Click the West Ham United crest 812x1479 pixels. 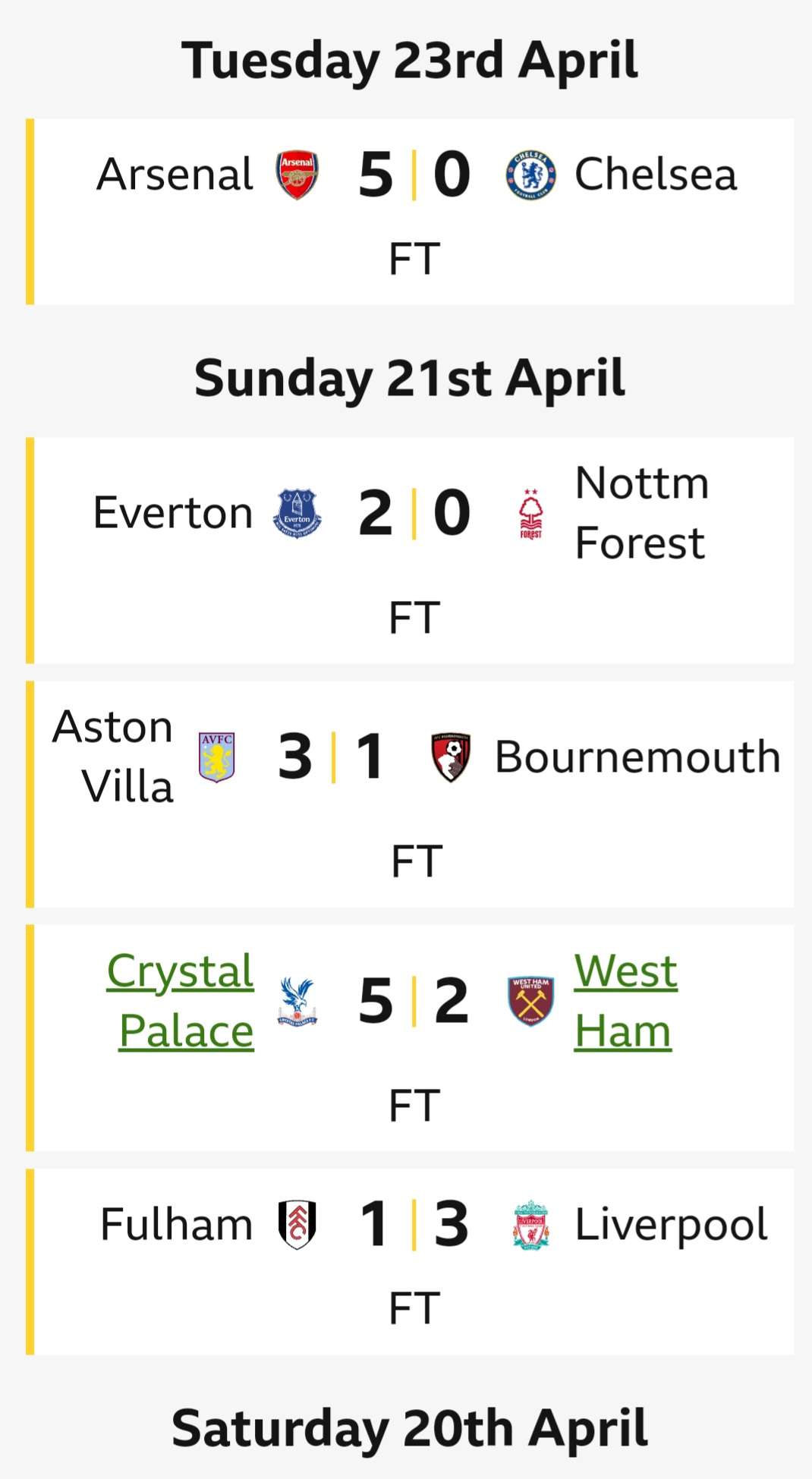click(530, 1001)
